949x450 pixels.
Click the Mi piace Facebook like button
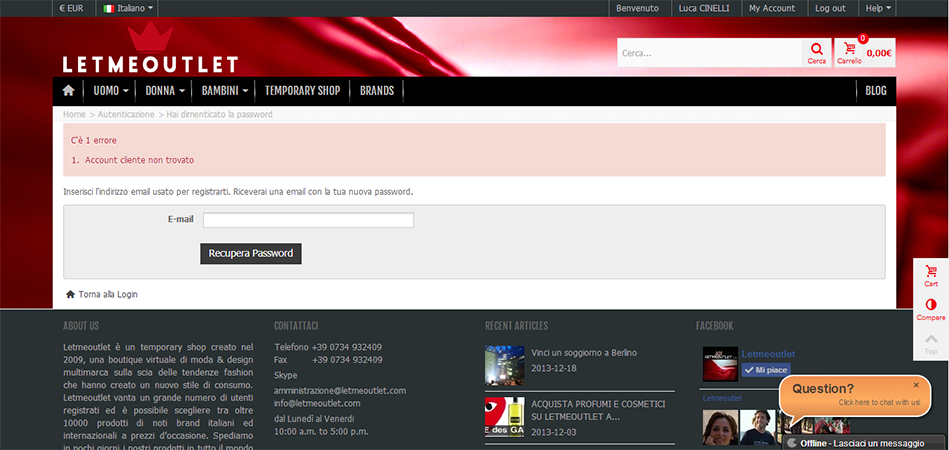pos(766,370)
